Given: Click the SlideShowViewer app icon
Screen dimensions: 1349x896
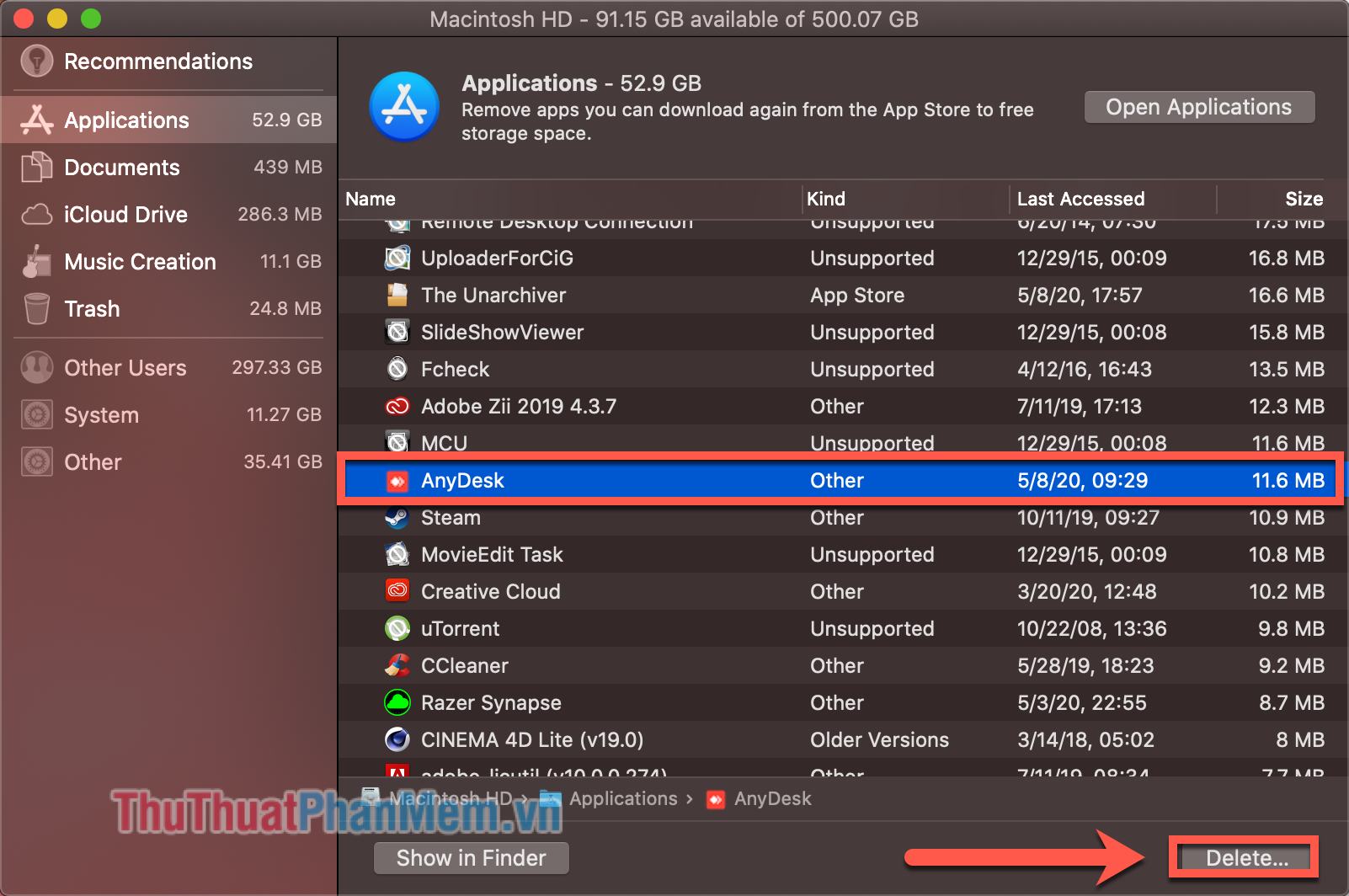Looking at the screenshot, I should (x=397, y=332).
